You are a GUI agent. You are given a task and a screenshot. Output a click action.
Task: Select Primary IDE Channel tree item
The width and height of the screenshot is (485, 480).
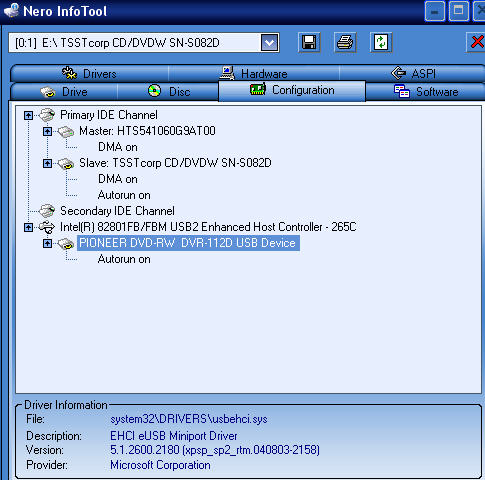[109, 115]
